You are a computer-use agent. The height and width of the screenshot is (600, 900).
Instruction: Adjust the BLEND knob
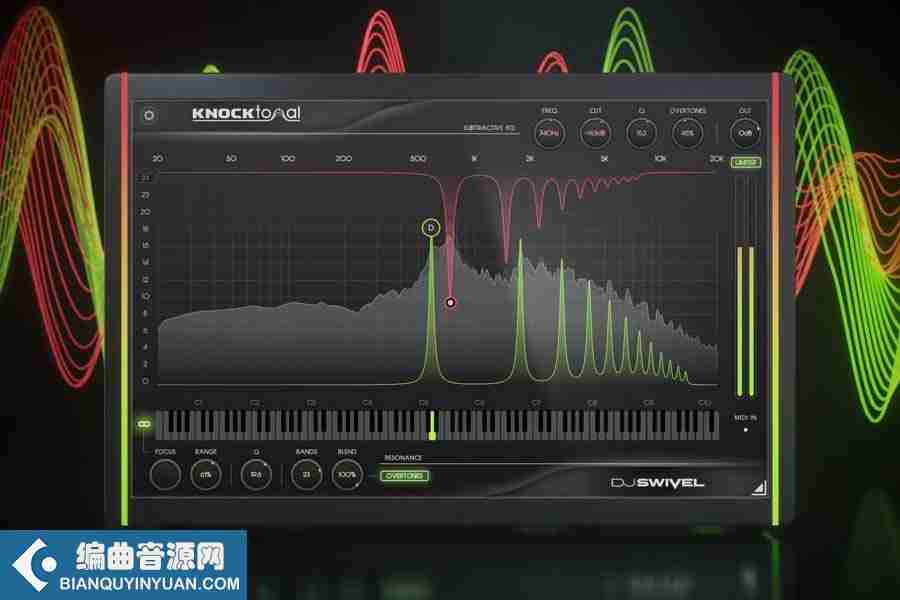point(347,475)
